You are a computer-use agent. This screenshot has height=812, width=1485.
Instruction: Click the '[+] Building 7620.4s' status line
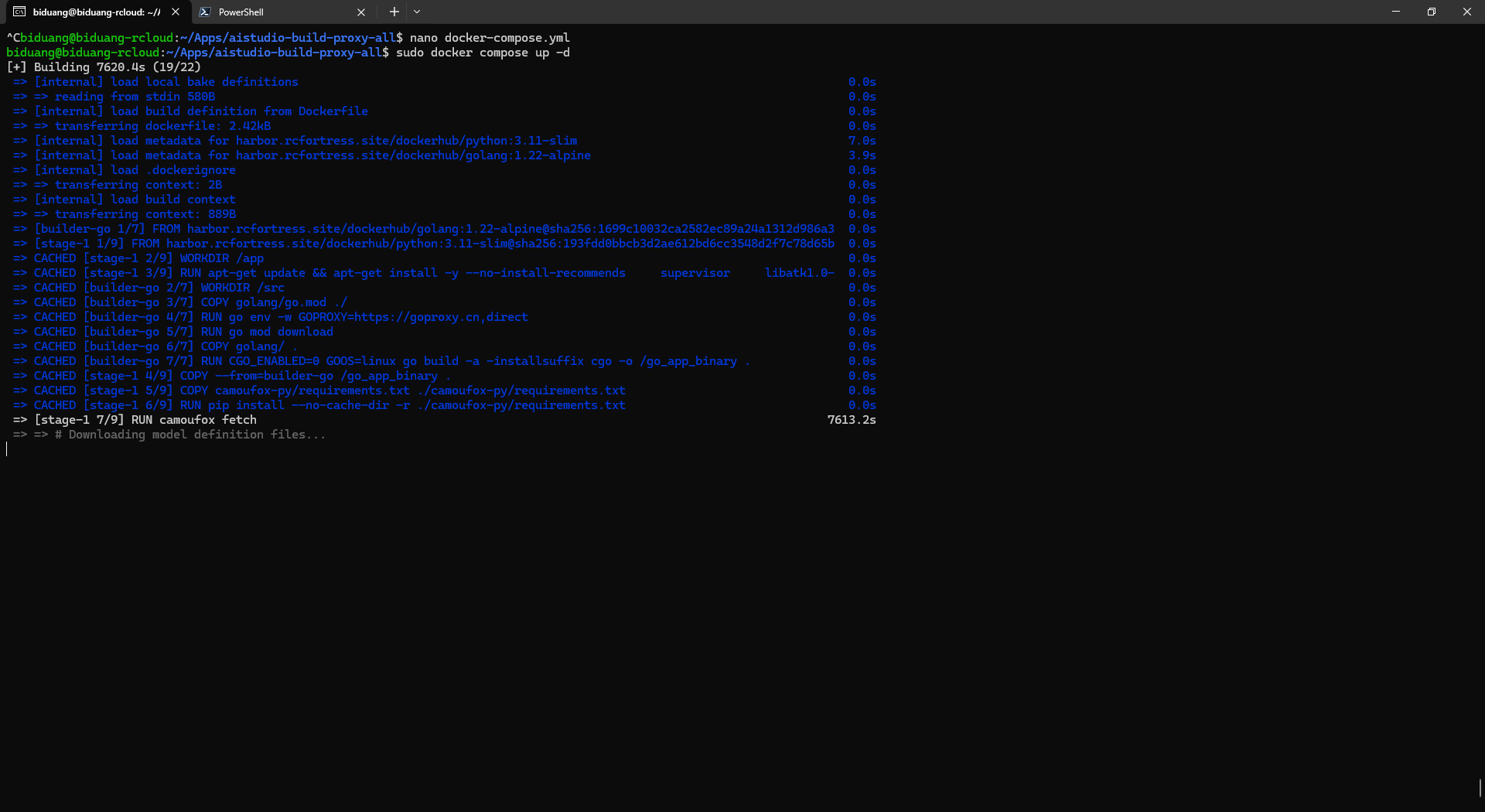[x=104, y=67]
